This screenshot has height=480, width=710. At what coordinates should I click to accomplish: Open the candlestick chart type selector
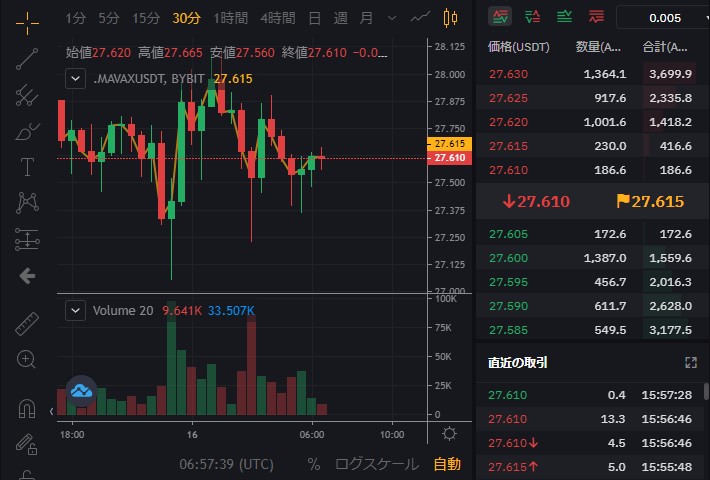click(x=449, y=18)
